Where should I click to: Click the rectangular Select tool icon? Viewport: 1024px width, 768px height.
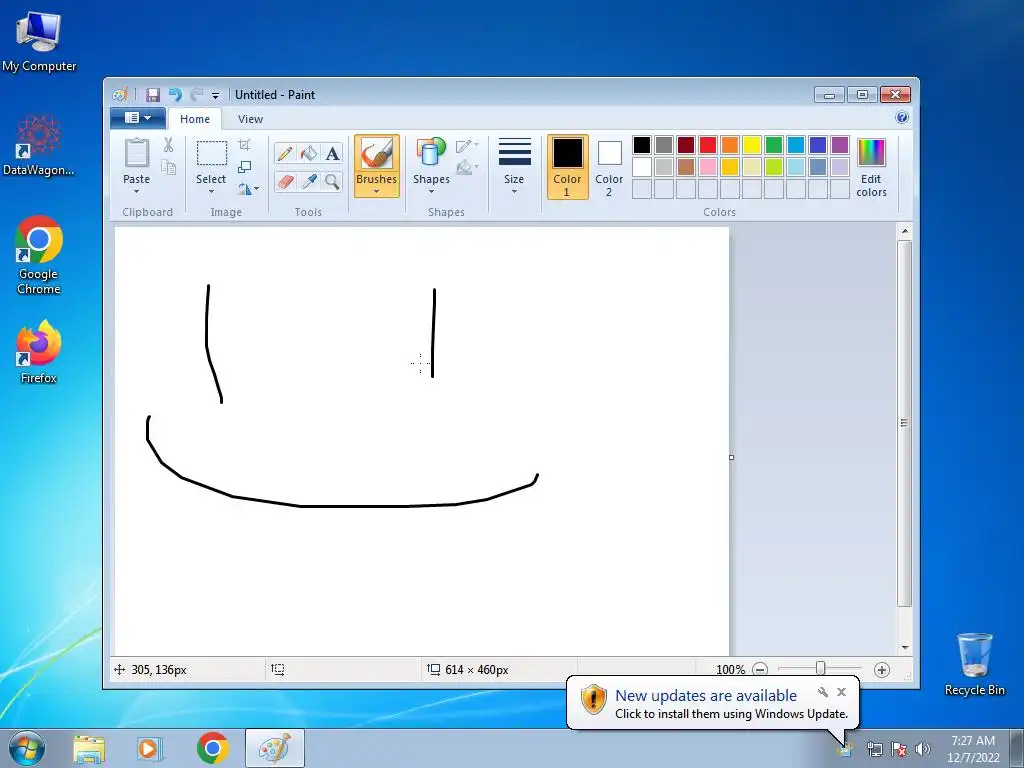pyautogui.click(x=212, y=153)
